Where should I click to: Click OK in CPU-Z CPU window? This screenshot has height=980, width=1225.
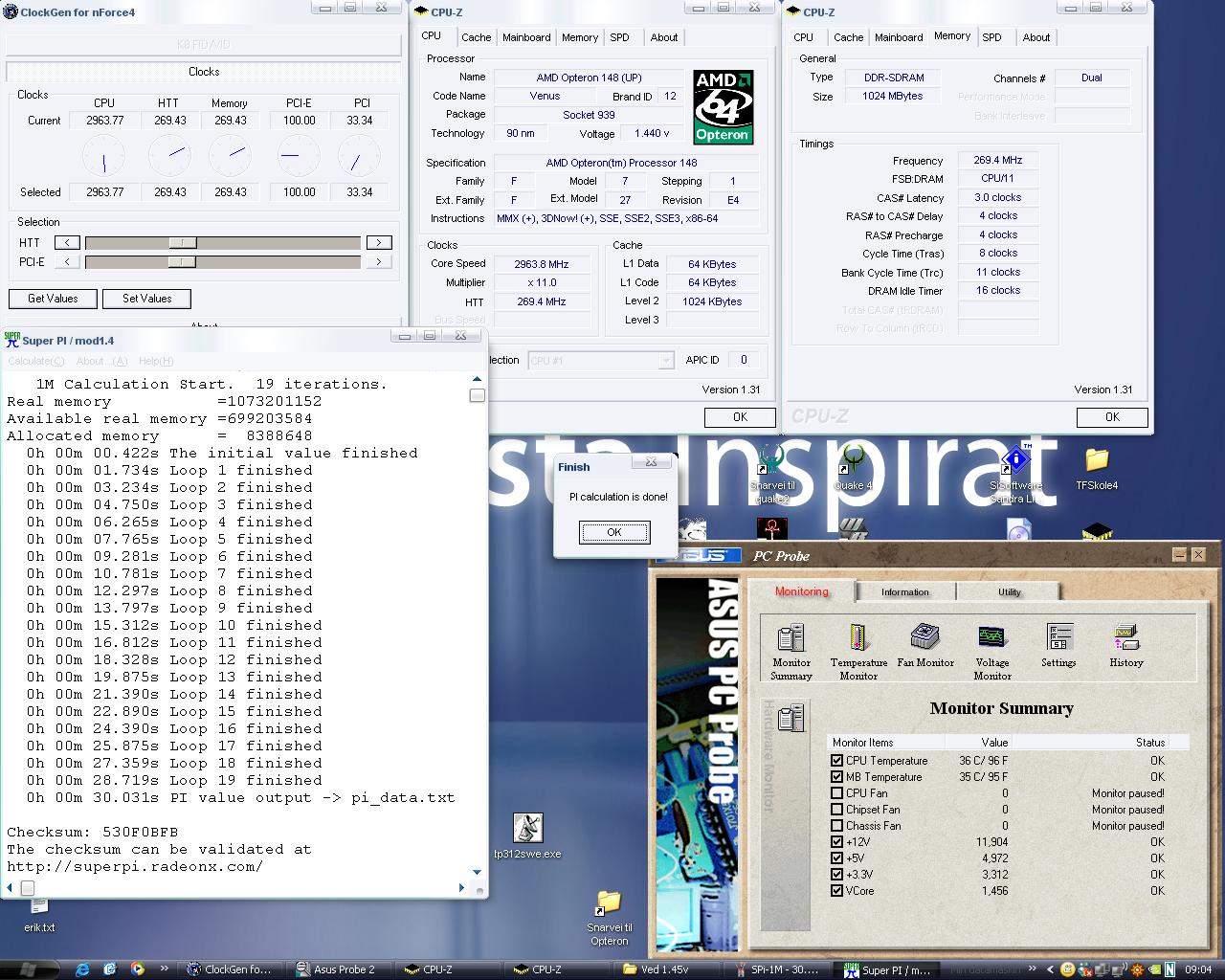pyautogui.click(x=740, y=417)
